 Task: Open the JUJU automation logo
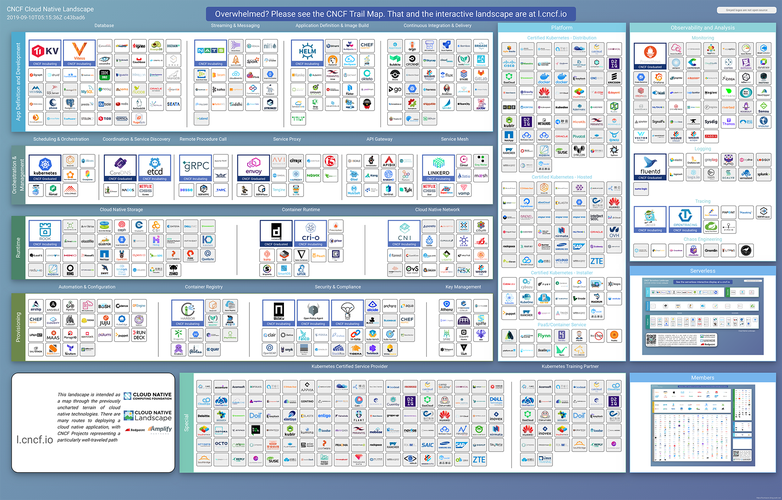105,320
